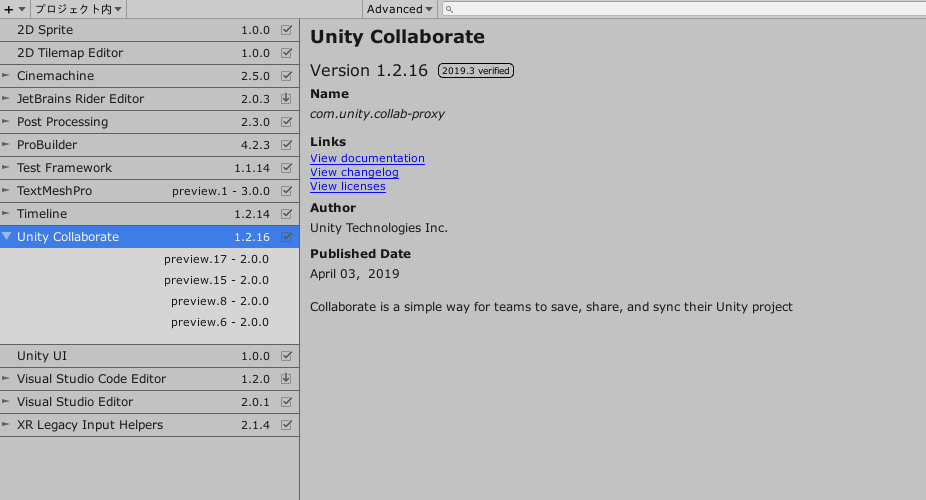Viewport: 926px width, 500px height.
Task: Select the ProBuilder package name
Action: point(47,145)
